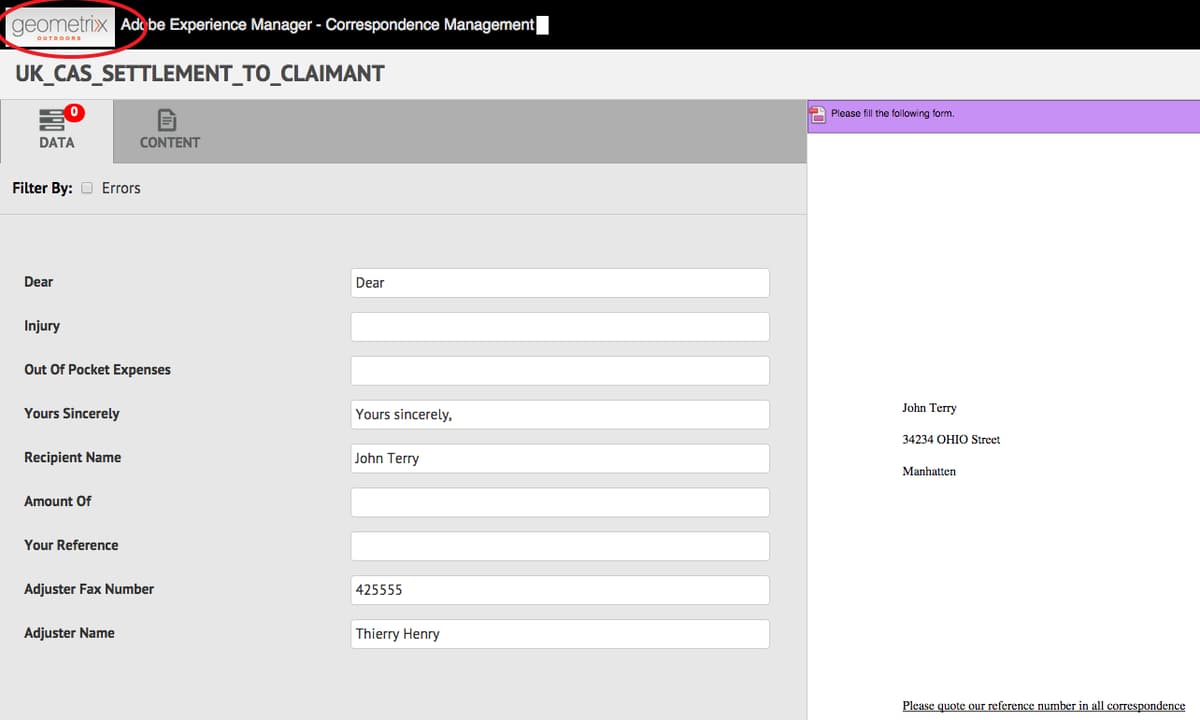This screenshot has width=1200, height=720.
Task: Click the purple 'Please fill the following form' banner
Action: coord(1000,113)
